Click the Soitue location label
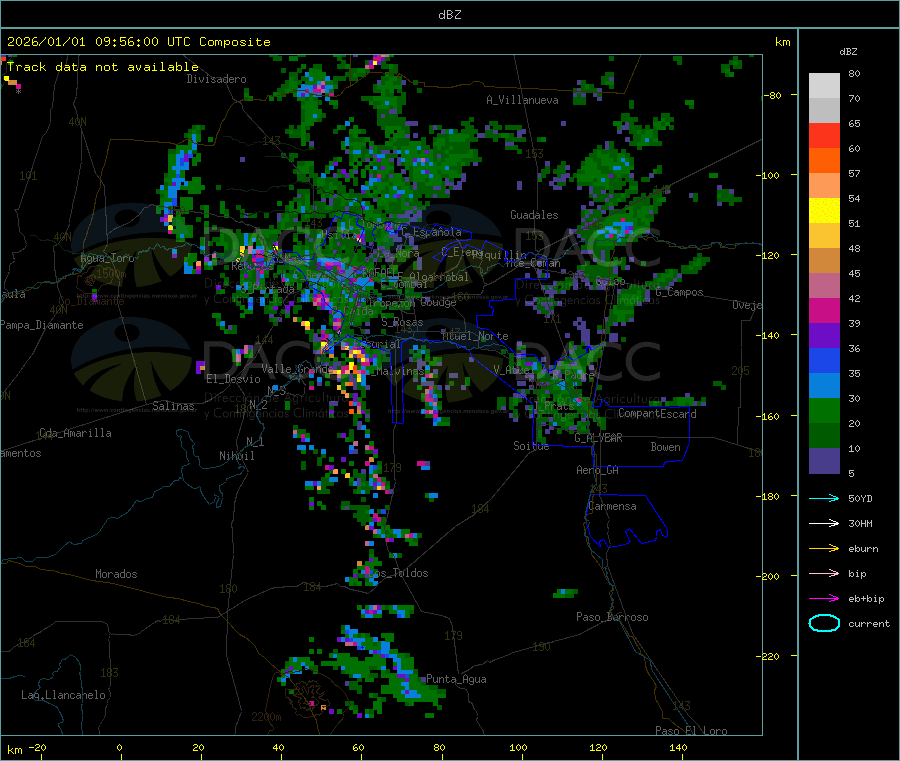The height and width of the screenshot is (761, 900). tap(531, 446)
